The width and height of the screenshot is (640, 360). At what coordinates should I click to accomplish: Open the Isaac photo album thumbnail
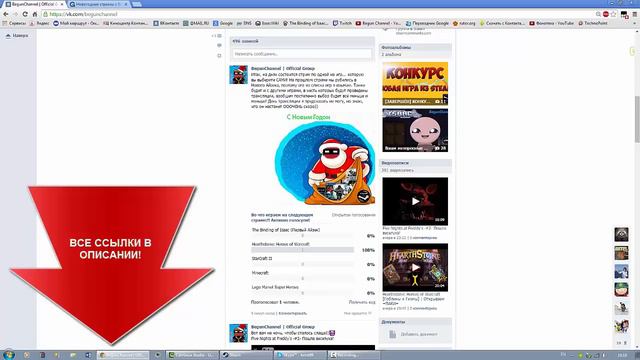tap(415, 130)
